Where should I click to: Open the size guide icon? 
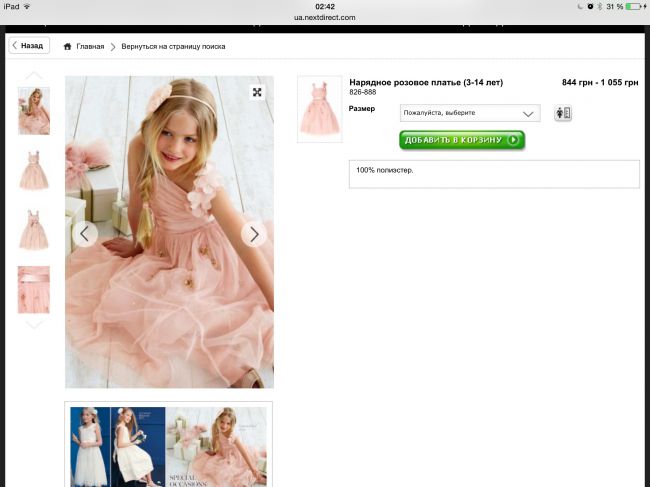tap(563, 113)
